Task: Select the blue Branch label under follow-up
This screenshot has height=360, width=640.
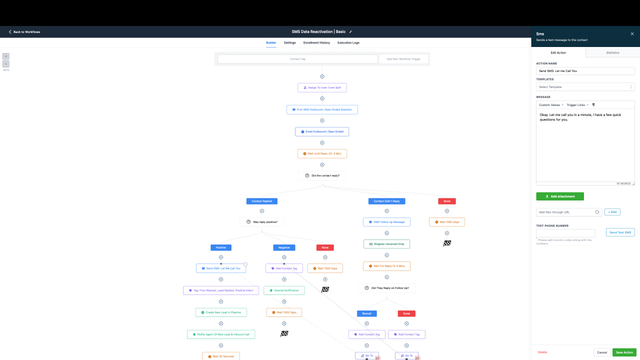Action: (x=367, y=314)
